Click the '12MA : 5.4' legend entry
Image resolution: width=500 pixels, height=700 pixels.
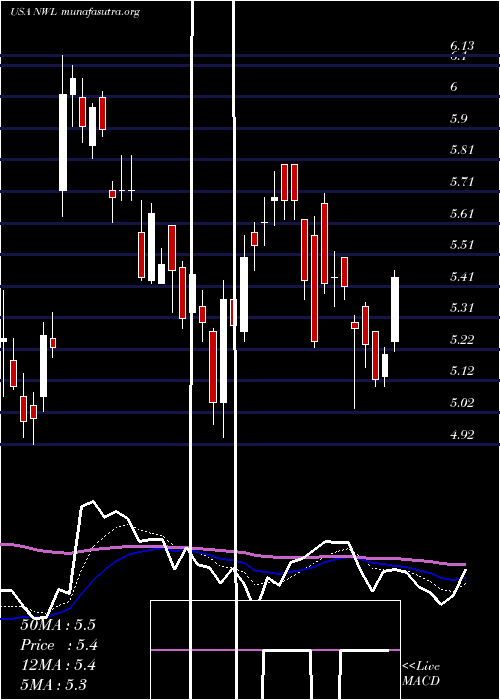coord(58,665)
